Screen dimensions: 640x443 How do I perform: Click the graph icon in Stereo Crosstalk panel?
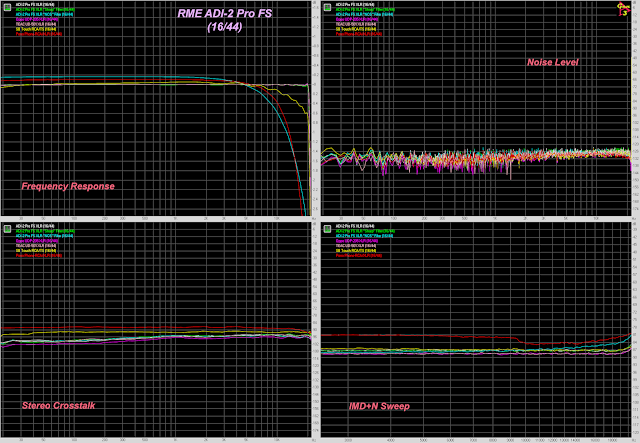7,229
